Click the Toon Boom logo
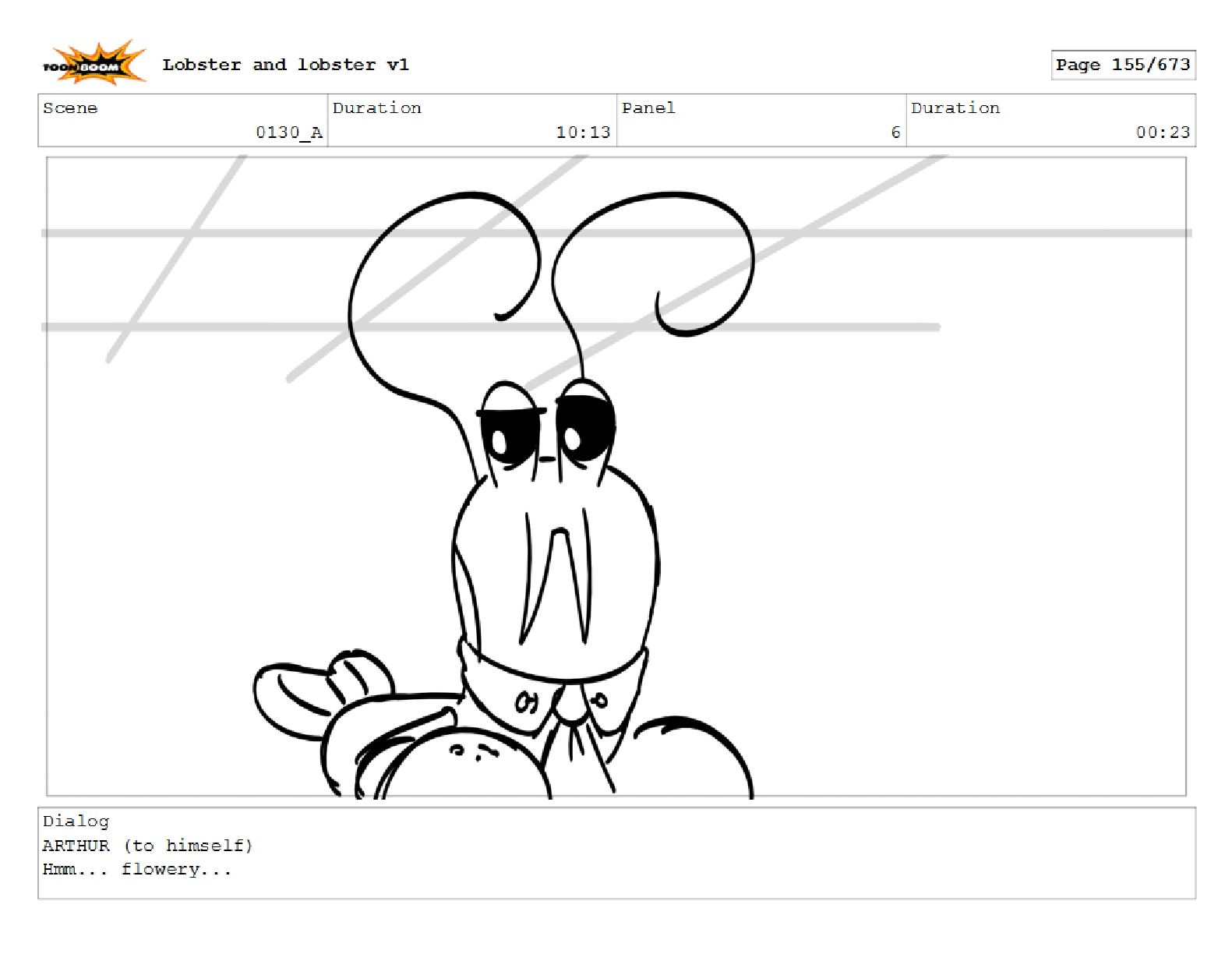 pos(94,63)
